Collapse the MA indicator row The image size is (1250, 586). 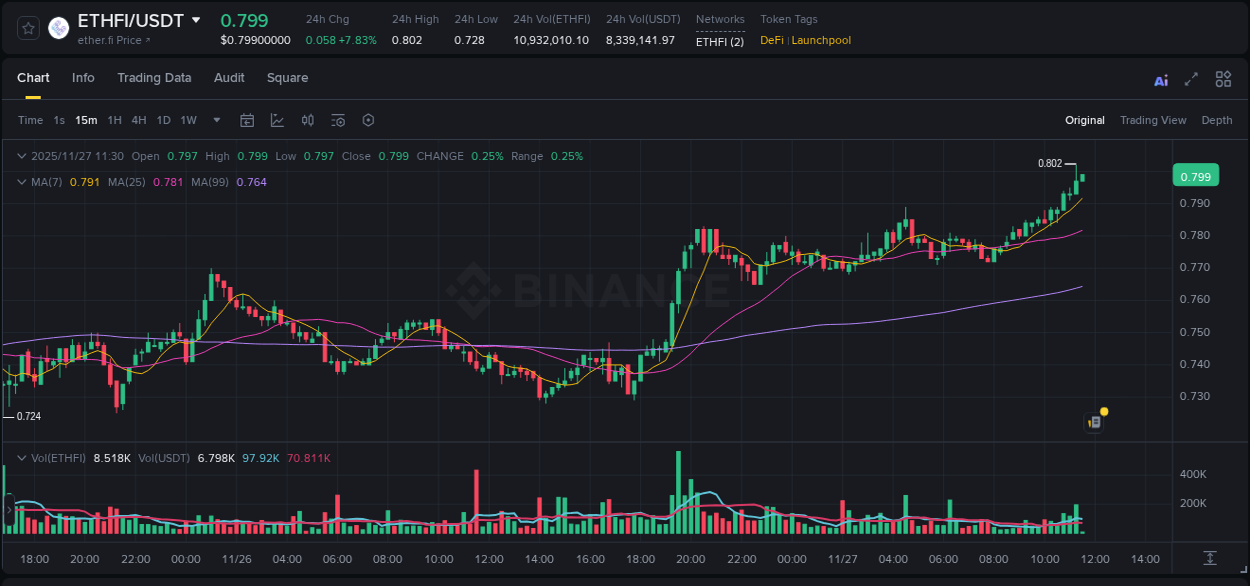pos(20,183)
